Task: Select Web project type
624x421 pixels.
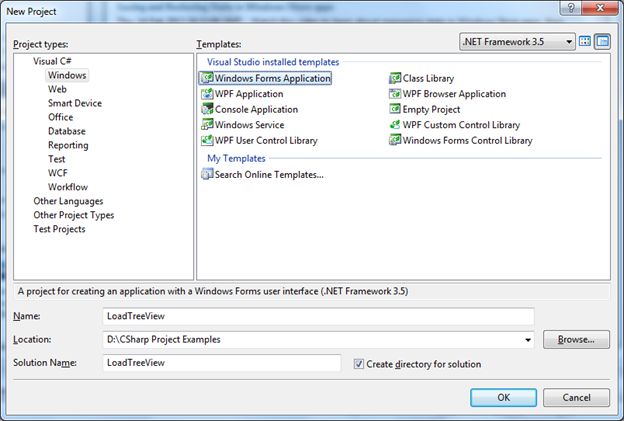Action: pos(57,89)
